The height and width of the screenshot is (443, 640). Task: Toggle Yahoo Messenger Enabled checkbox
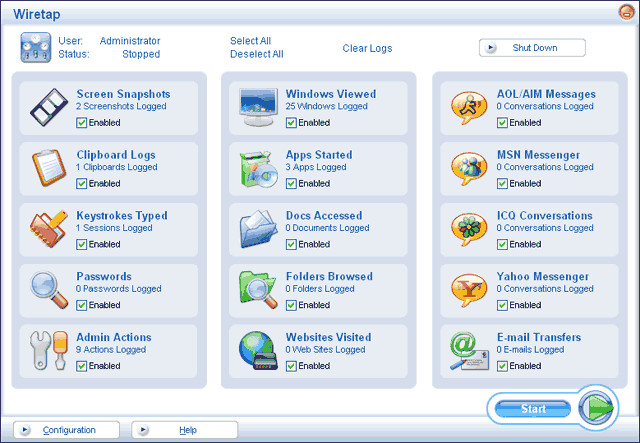(x=502, y=305)
